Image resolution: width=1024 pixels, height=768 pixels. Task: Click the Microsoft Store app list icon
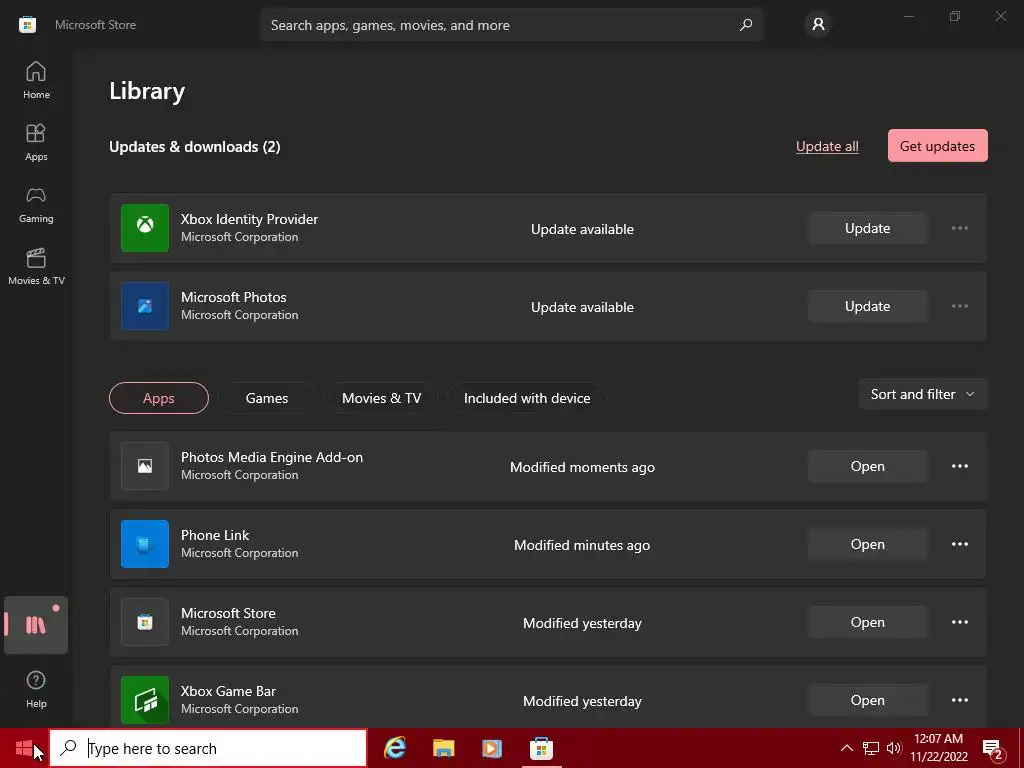(145, 622)
